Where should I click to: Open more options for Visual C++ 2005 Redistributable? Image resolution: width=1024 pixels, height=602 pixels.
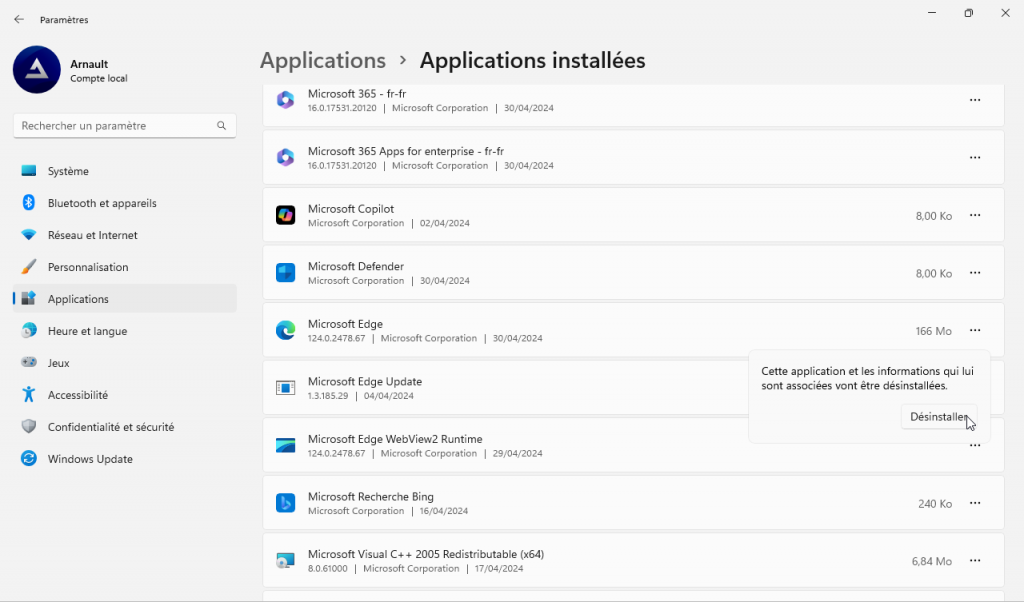[975, 560]
